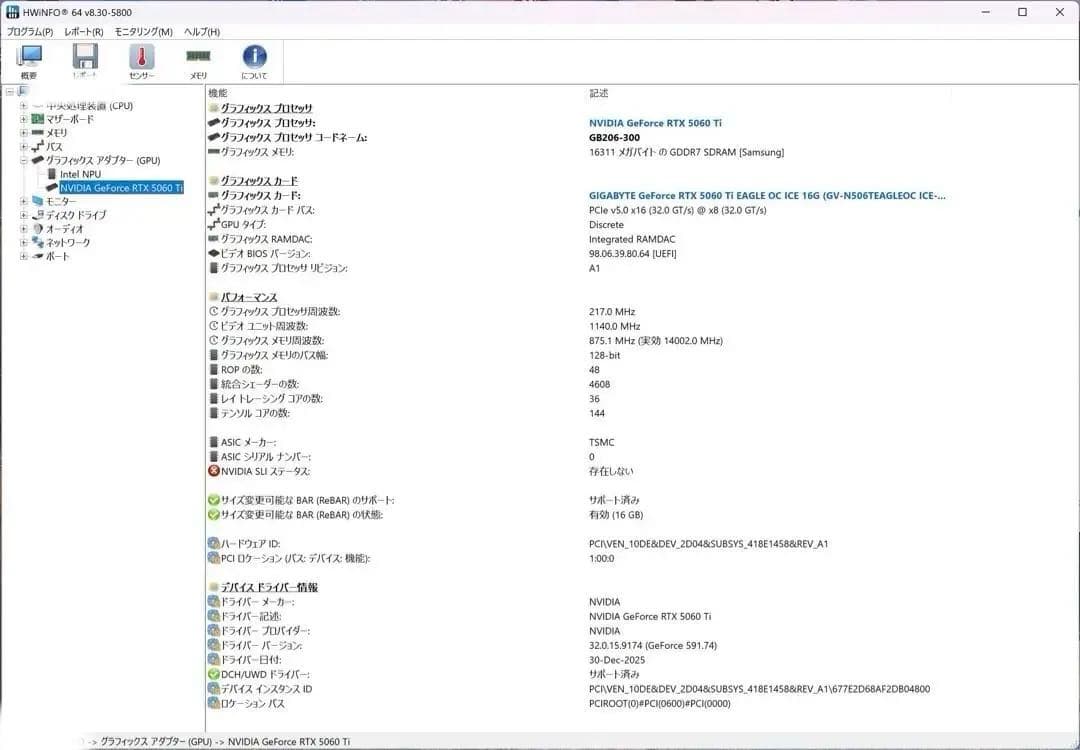
Task: Expand the ポート tree node
Action: tap(23, 256)
